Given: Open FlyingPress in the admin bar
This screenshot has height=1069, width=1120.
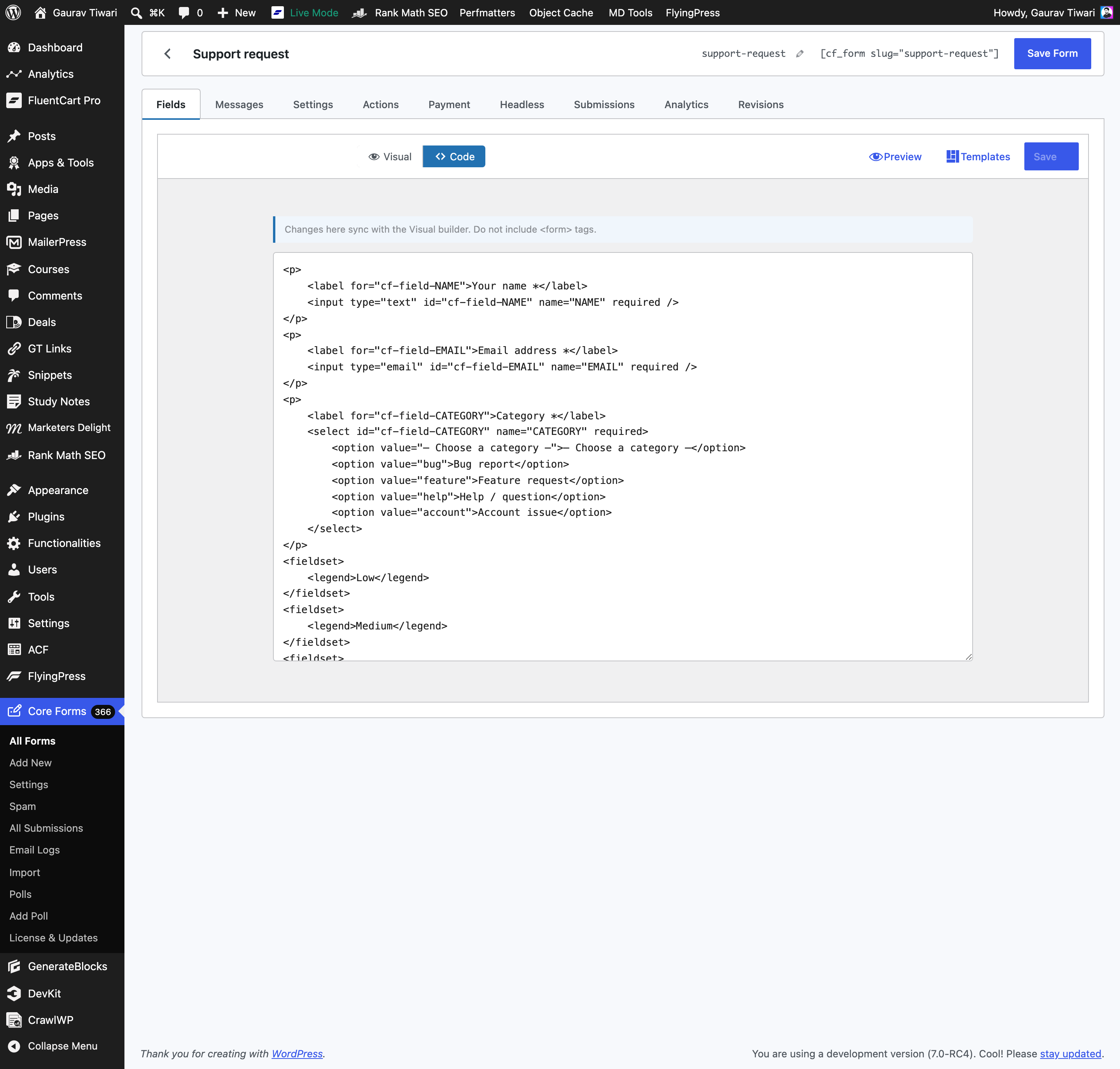Looking at the screenshot, I should click(x=693, y=12).
